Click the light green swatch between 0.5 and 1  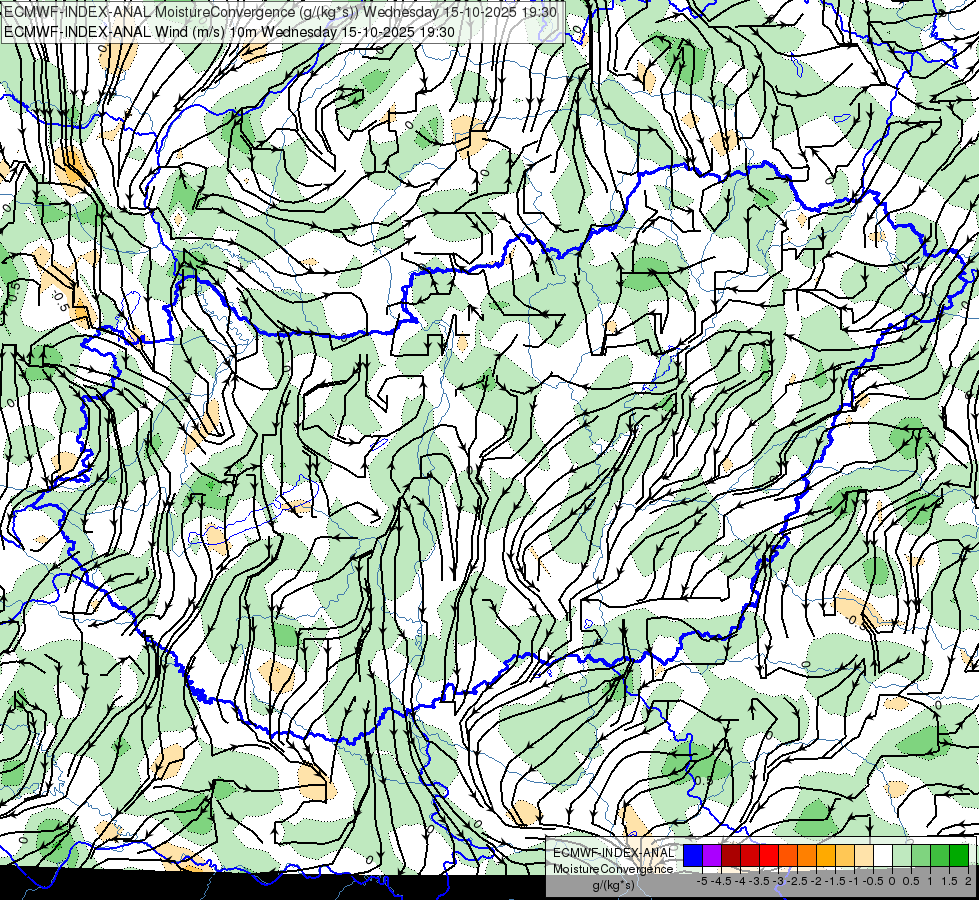pyautogui.click(x=921, y=856)
